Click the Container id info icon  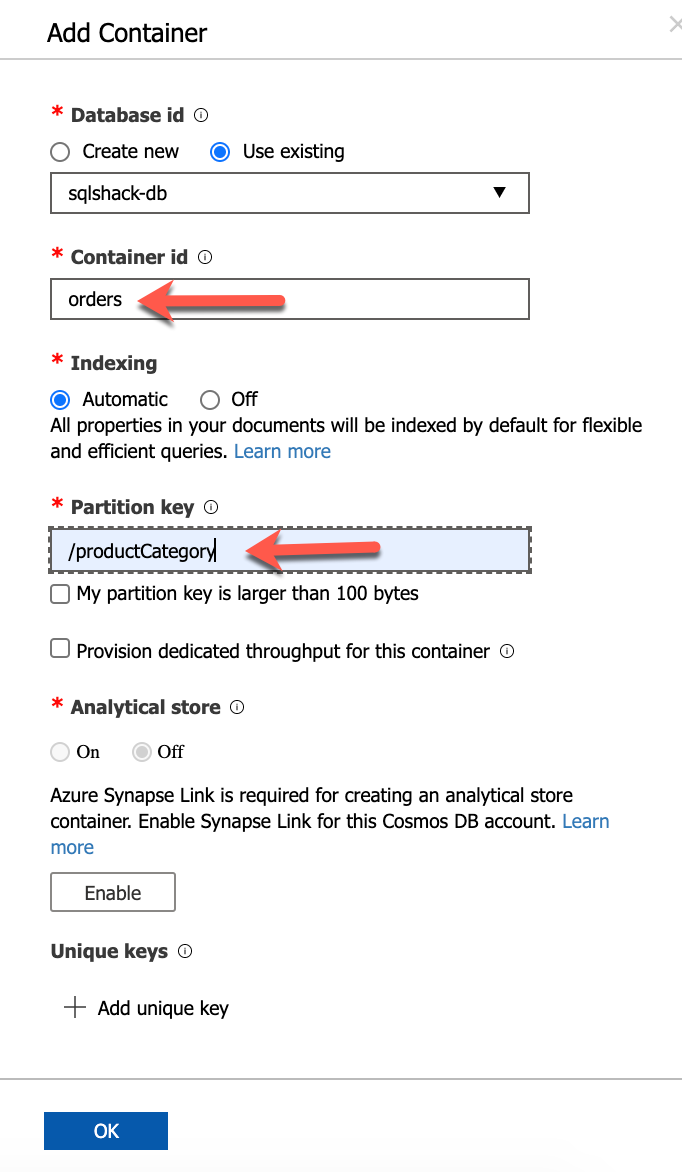(x=205, y=257)
